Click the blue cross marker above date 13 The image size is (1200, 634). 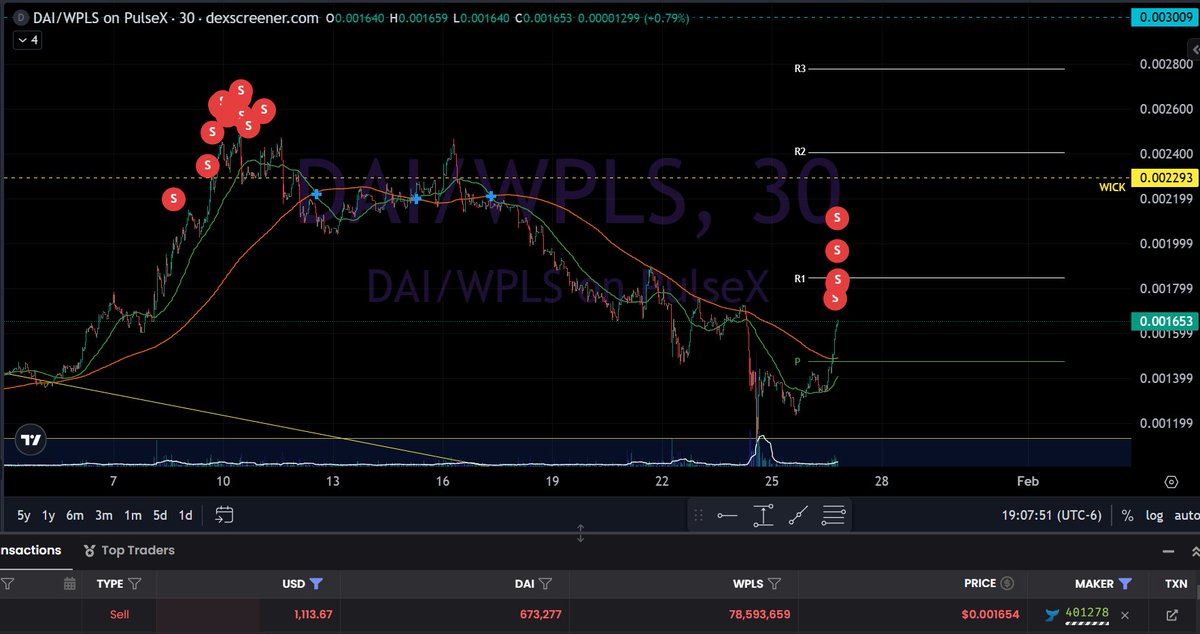pyautogui.click(x=317, y=194)
